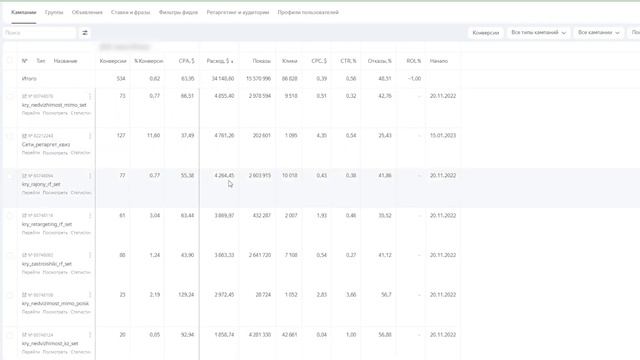This screenshot has width=640, height=360.
Task: Click the Отказы, % column header
Action: click(380, 61)
